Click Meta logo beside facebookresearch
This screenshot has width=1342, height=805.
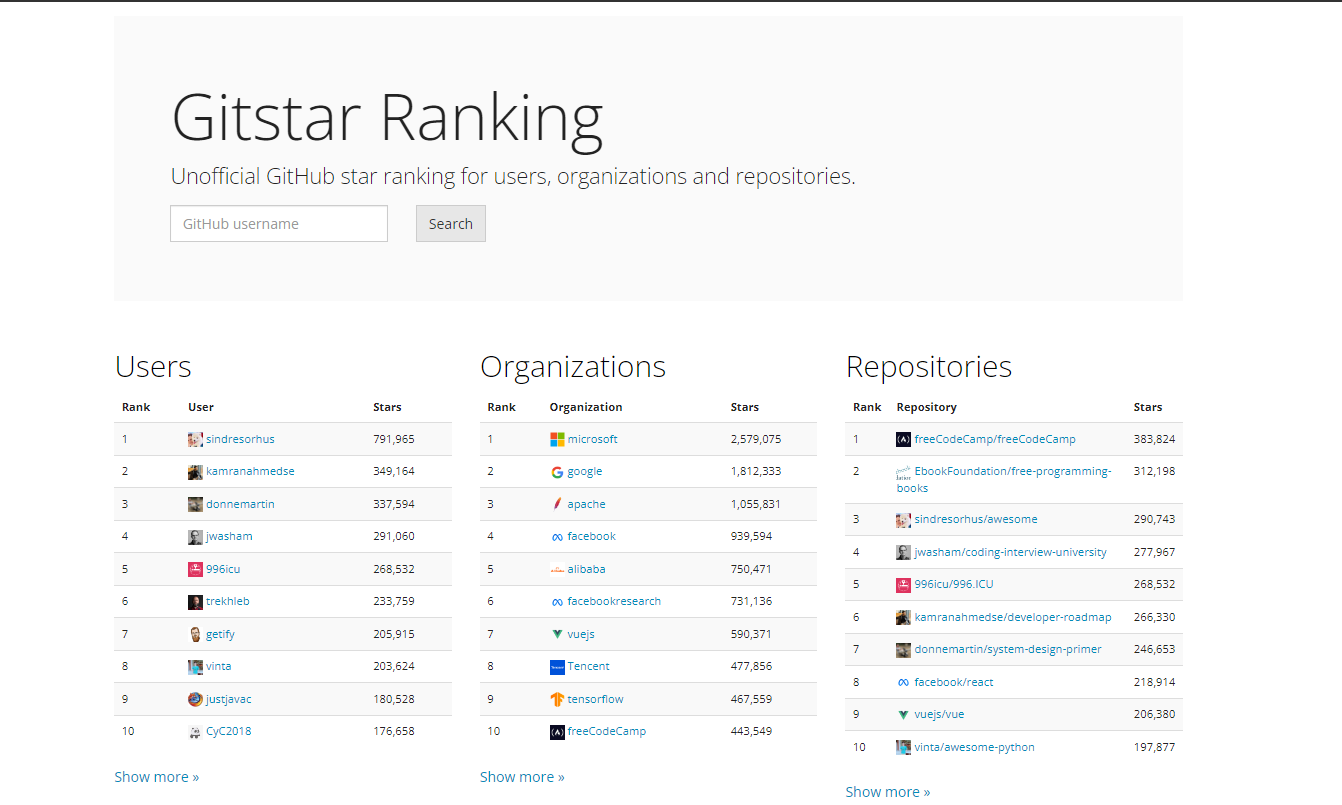pos(557,602)
